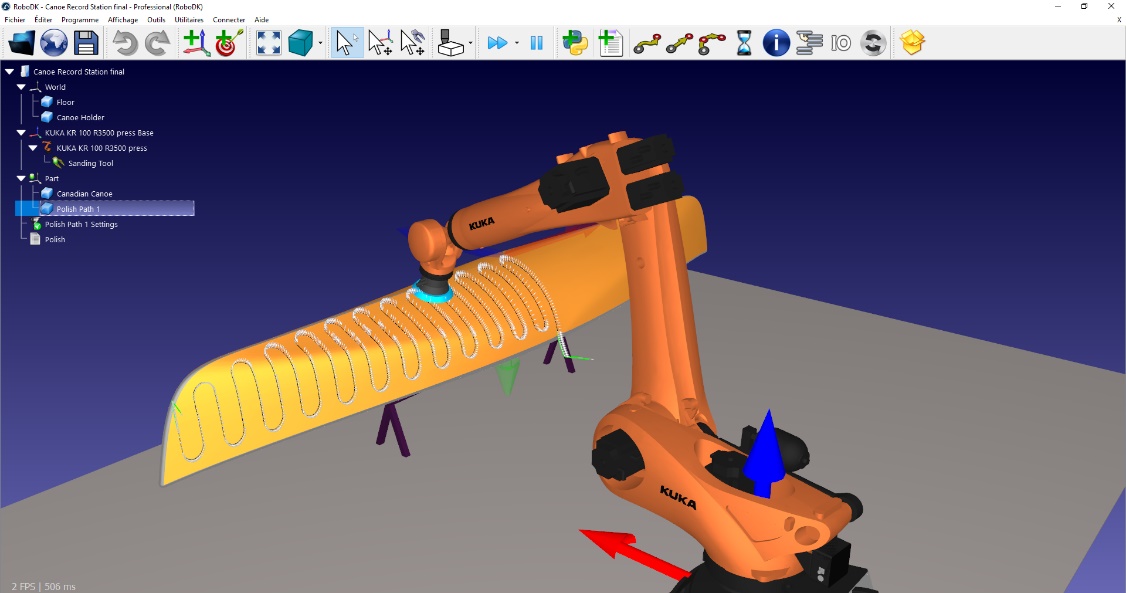Viewport: 1126px width, 593px height.
Task: Collapse the Part node
Action: pyautogui.click(x=22, y=178)
